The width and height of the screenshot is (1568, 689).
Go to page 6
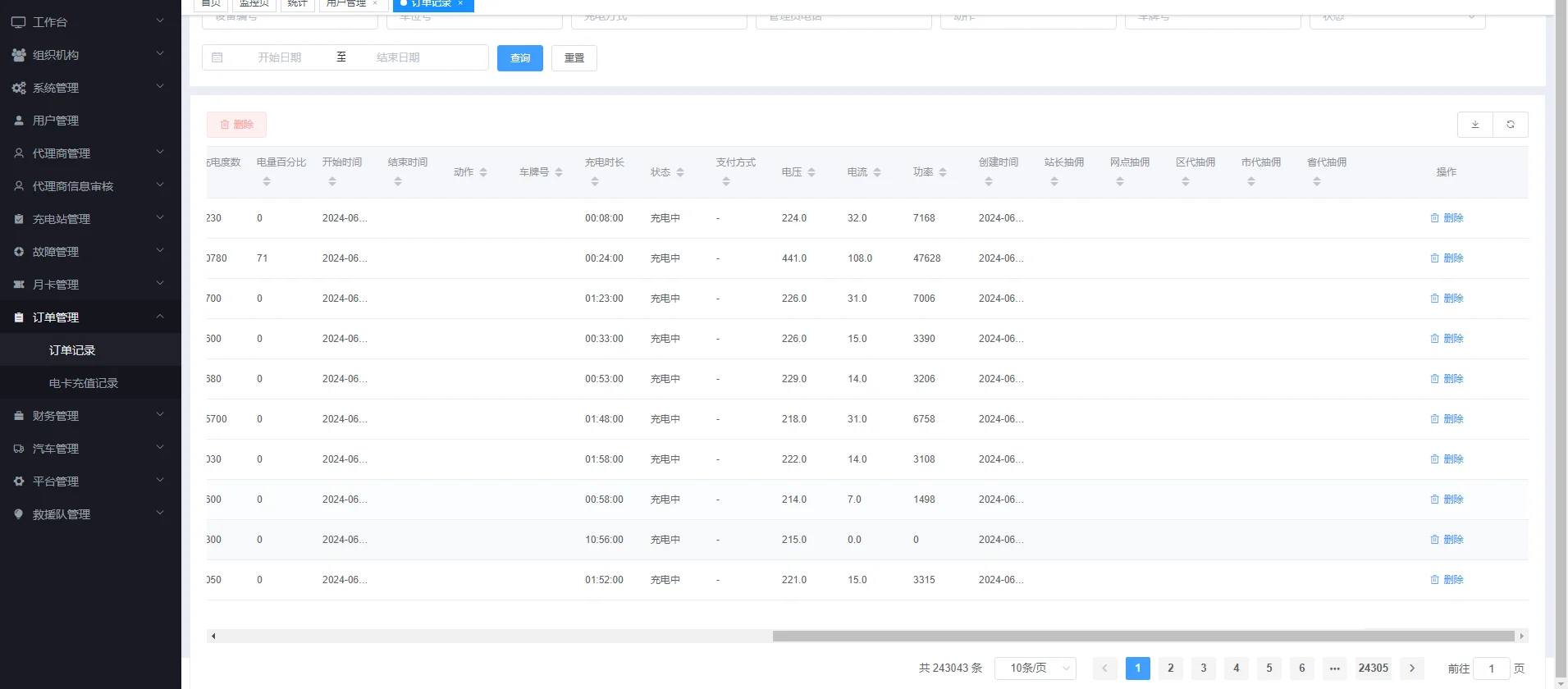[1302, 668]
